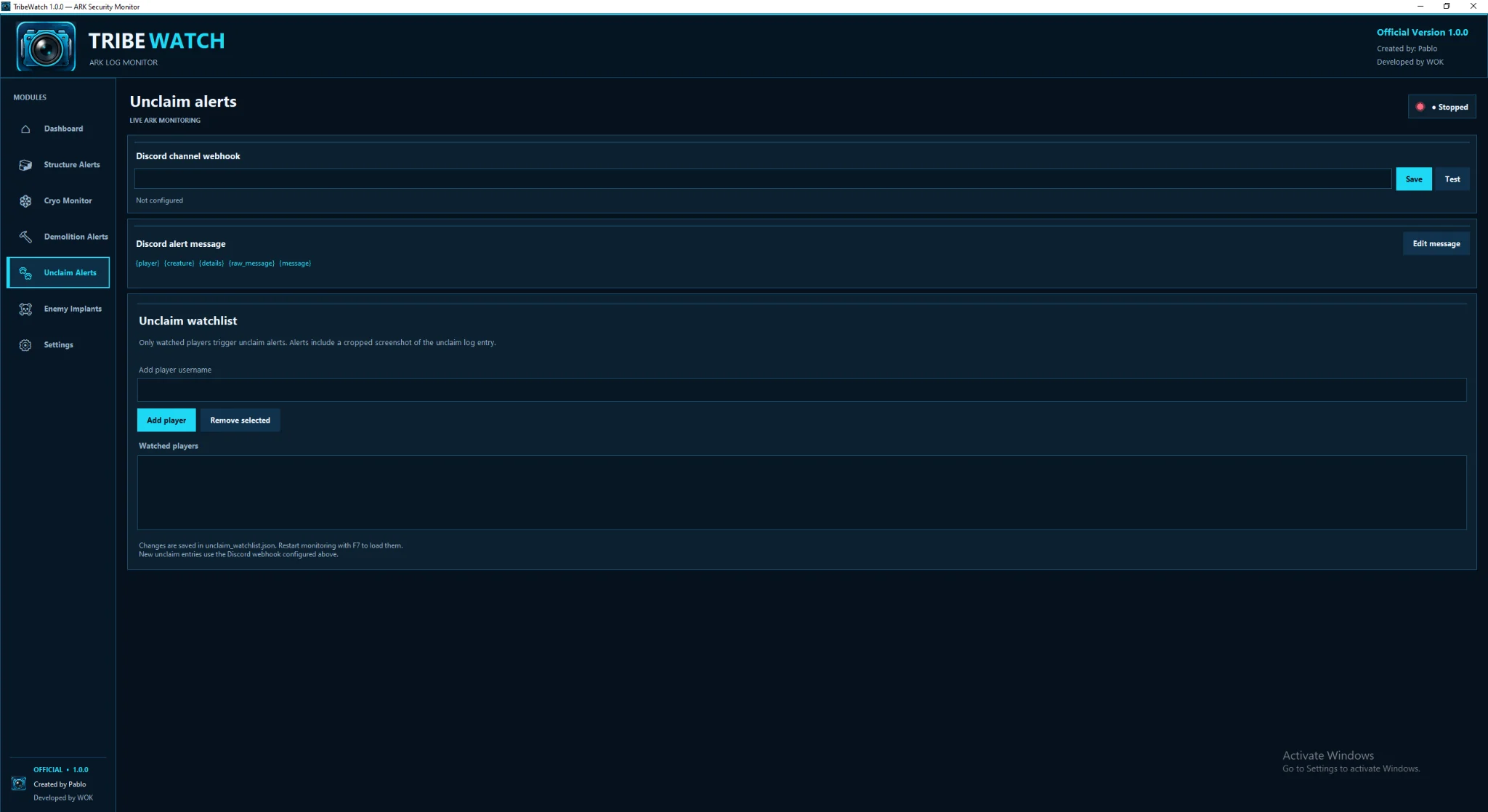Open the Settings module label
This screenshot has height=812, width=1488.
tap(58, 345)
